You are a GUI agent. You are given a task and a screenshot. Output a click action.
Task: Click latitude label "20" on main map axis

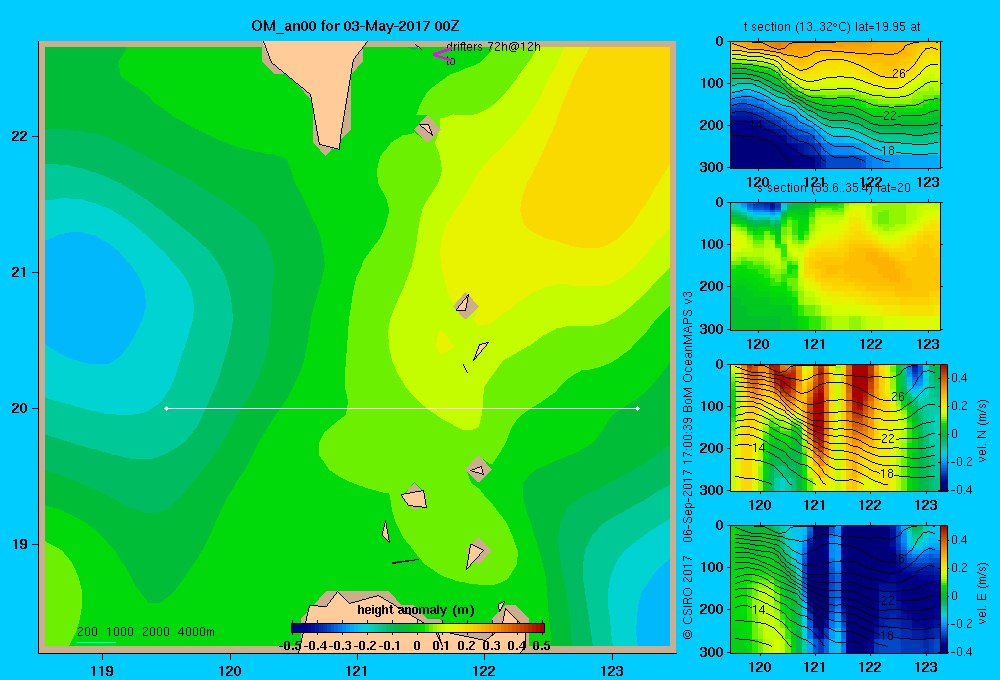[x=20, y=408]
